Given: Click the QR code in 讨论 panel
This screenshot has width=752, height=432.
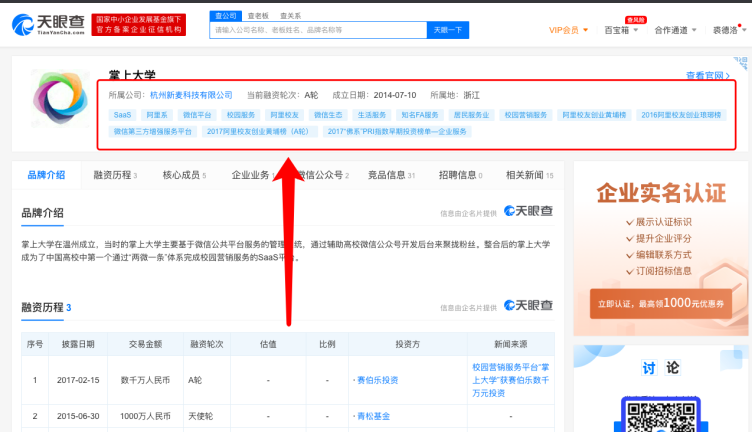Looking at the screenshot, I should click(661, 416).
